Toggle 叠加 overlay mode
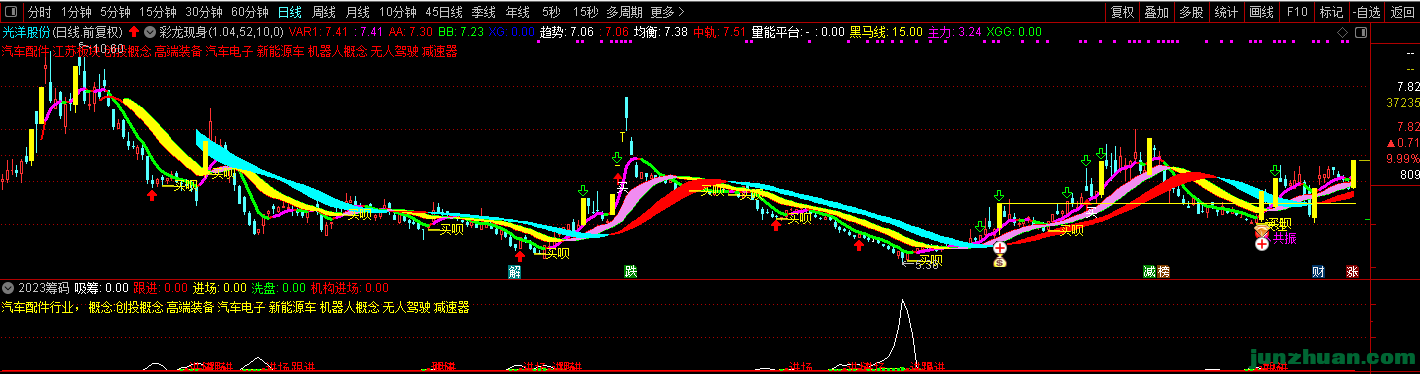 click(1156, 13)
